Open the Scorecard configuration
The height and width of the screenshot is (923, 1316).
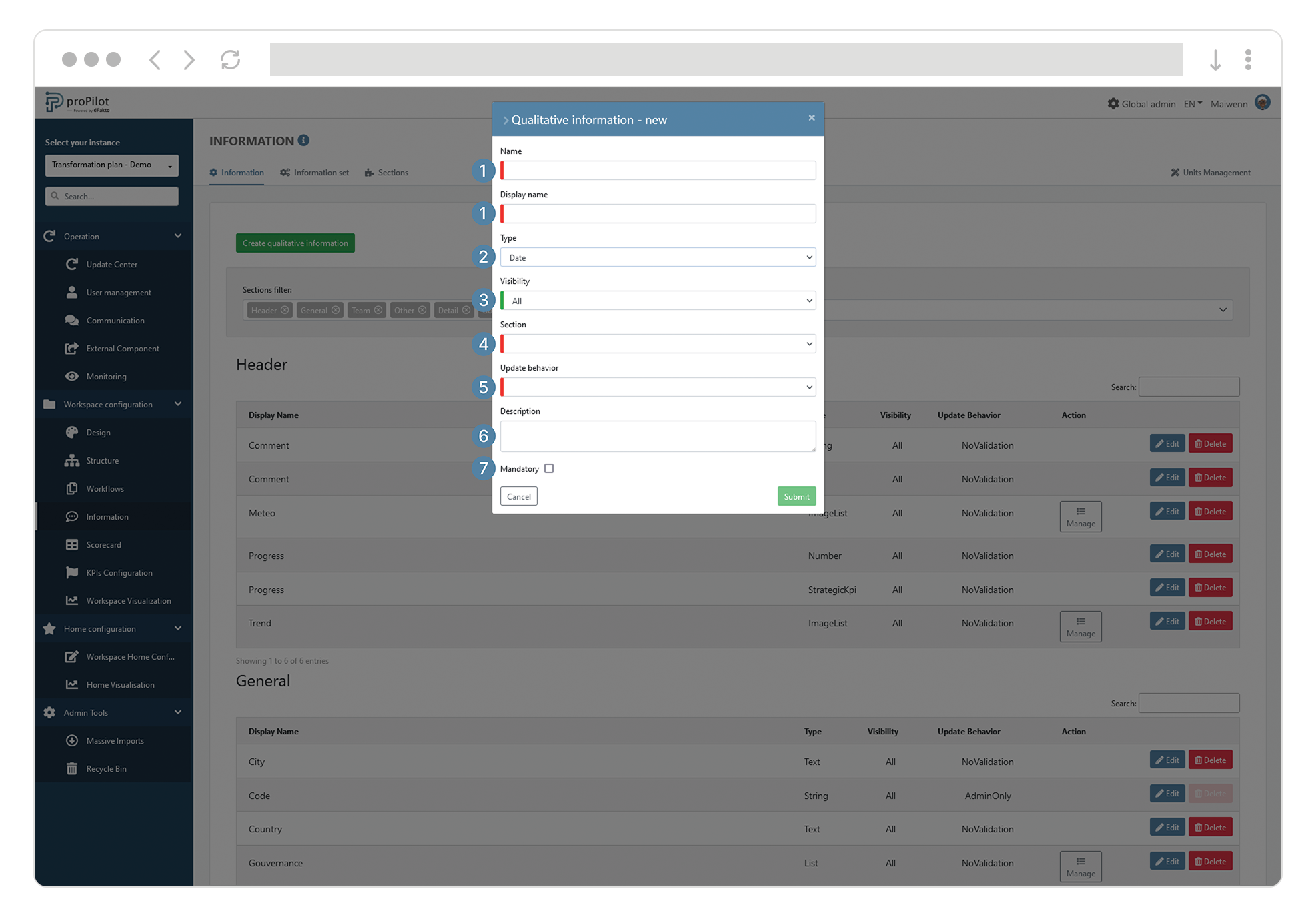[x=104, y=544]
